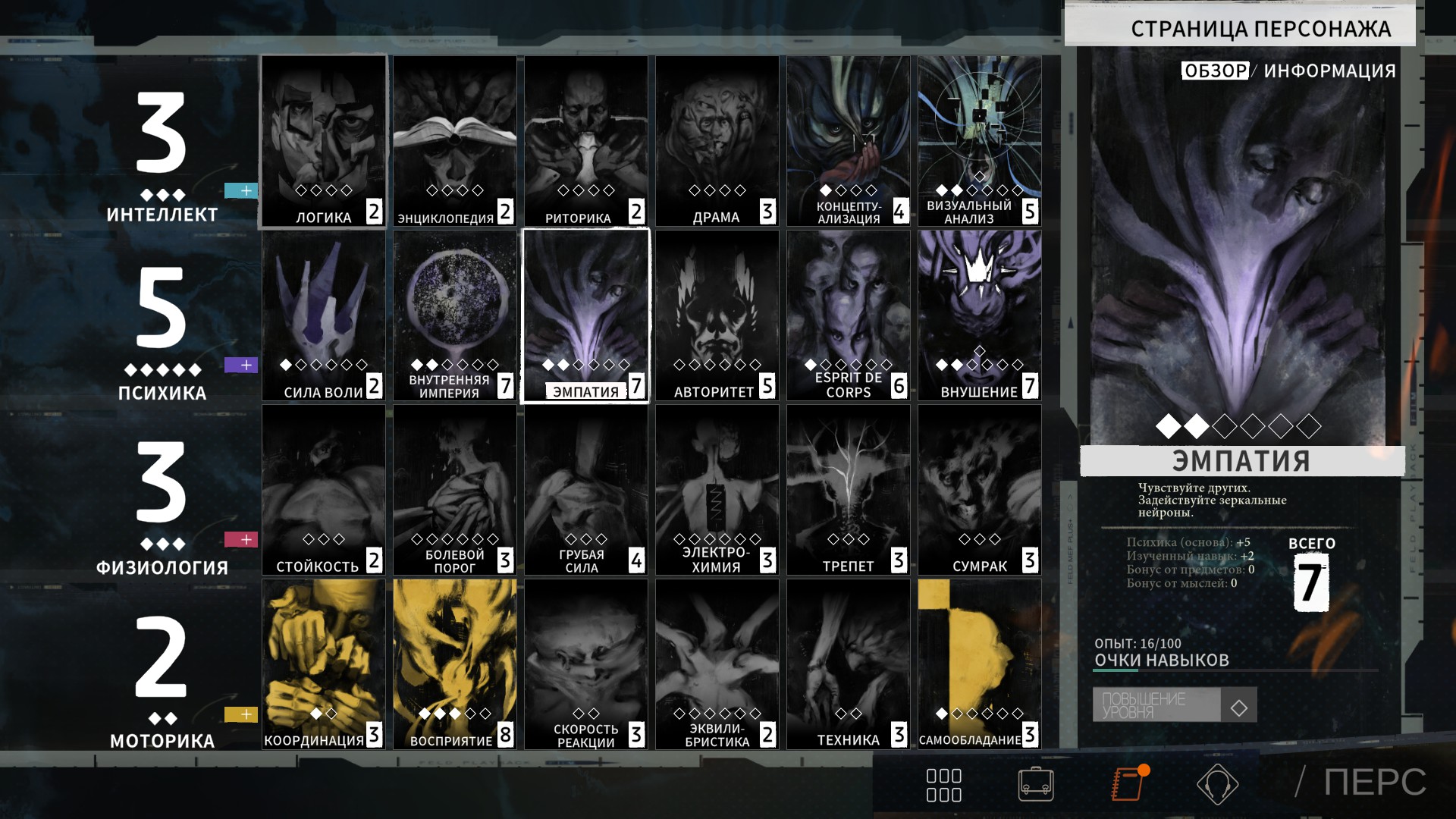Open the ПЕРС character tab
Screen dimensions: 1456x819
click(1374, 782)
